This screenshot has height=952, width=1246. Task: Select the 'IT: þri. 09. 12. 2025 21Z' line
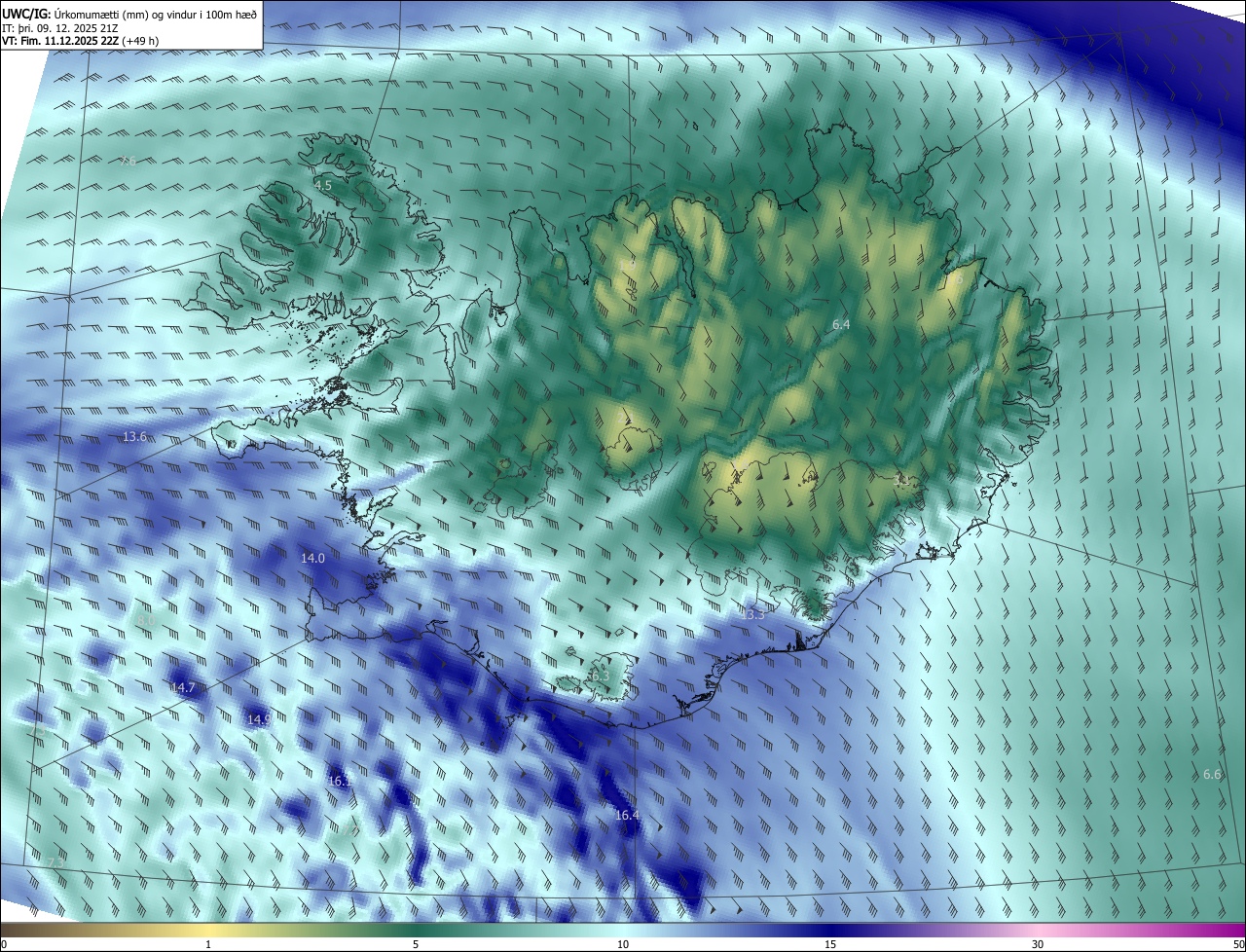coord(60,27)
